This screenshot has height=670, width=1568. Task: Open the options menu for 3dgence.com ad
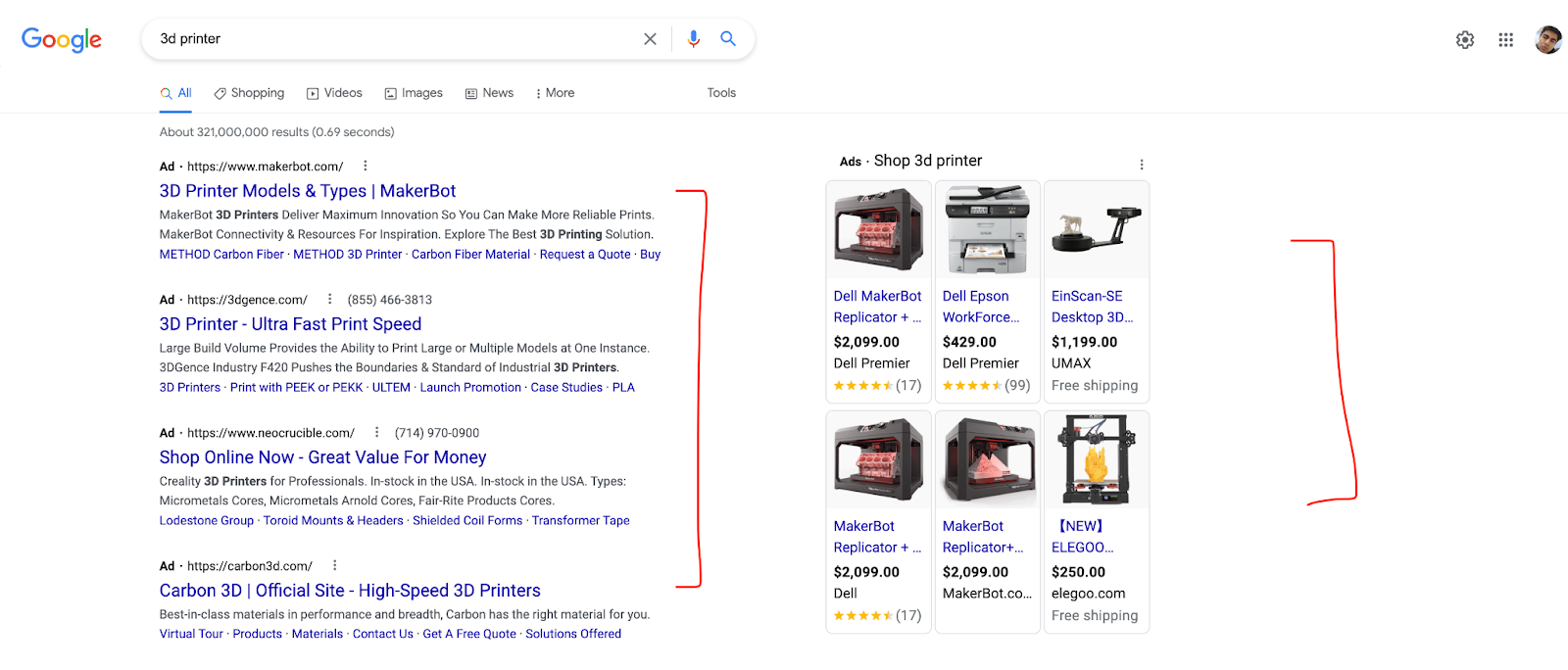pyautogui.click(x=329, y=299)
